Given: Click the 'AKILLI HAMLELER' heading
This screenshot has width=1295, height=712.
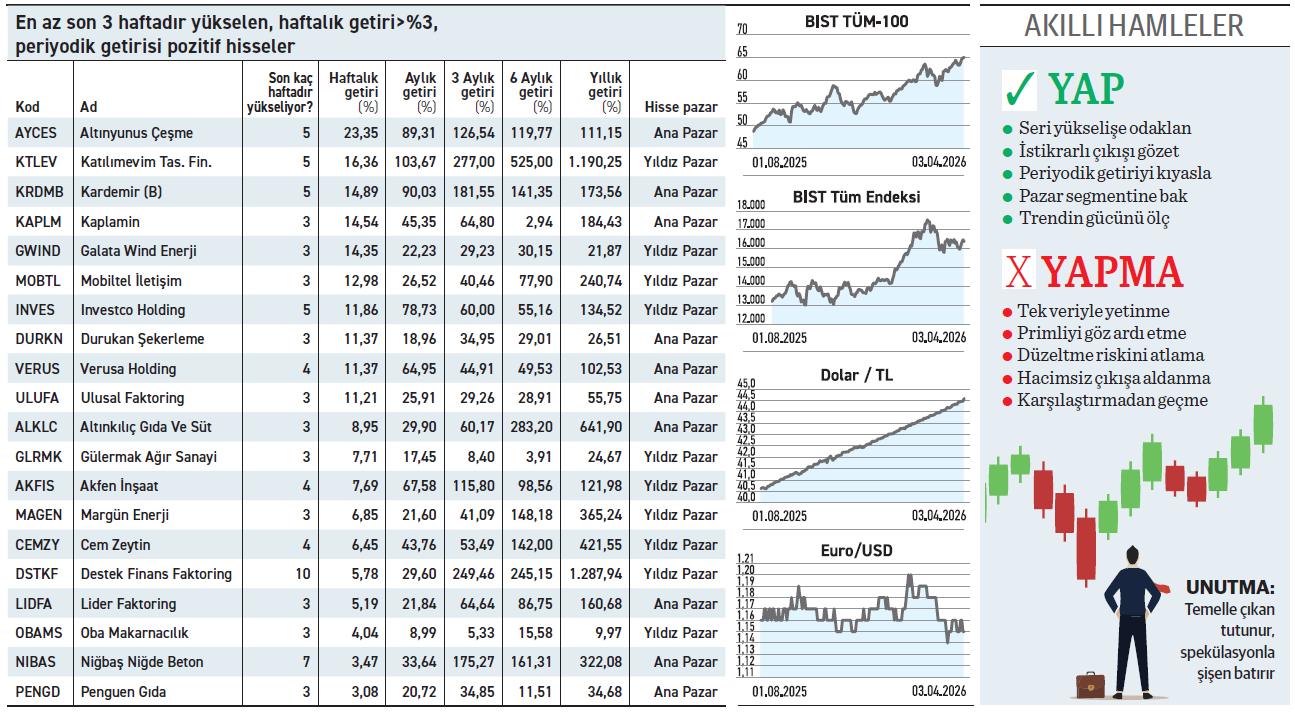Looking at the screenshot, I should pos(1133,26).
